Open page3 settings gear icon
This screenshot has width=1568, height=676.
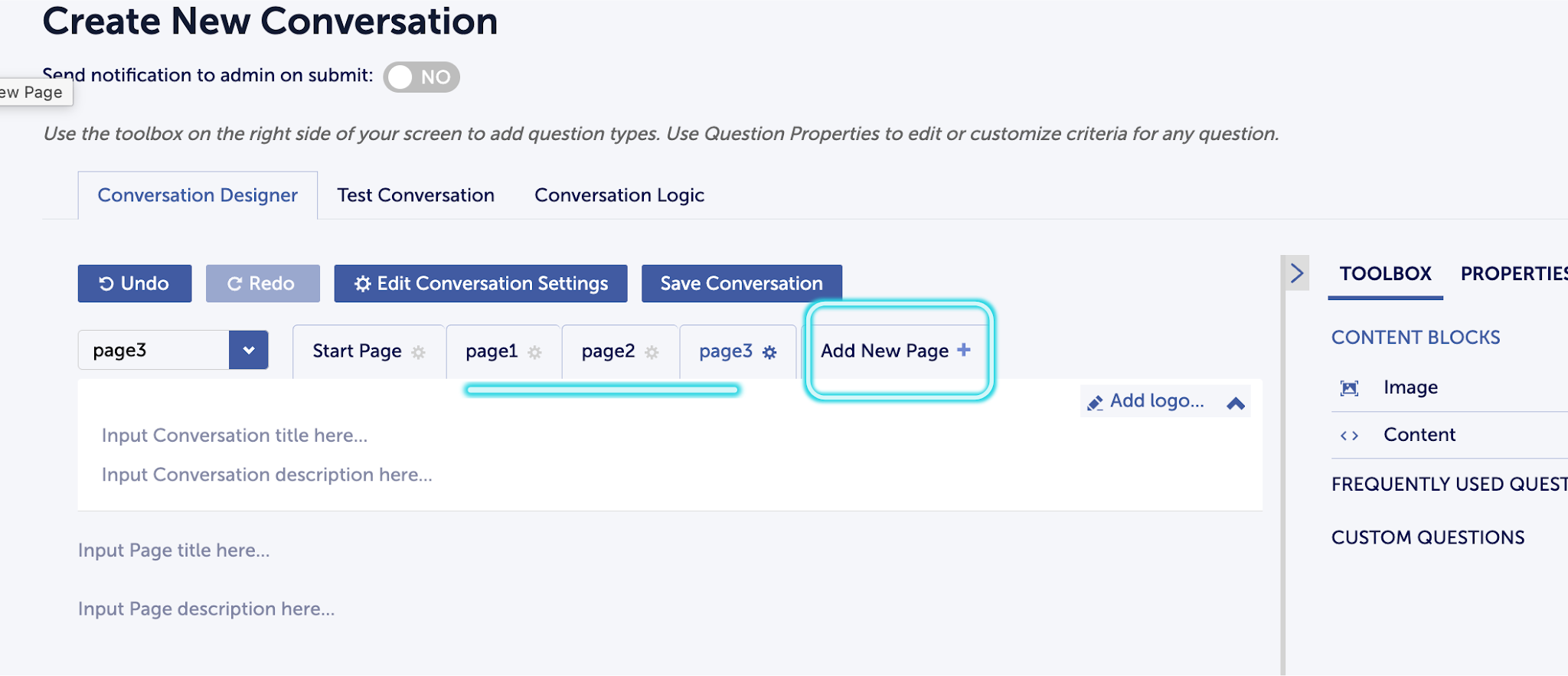click(769, 352)
